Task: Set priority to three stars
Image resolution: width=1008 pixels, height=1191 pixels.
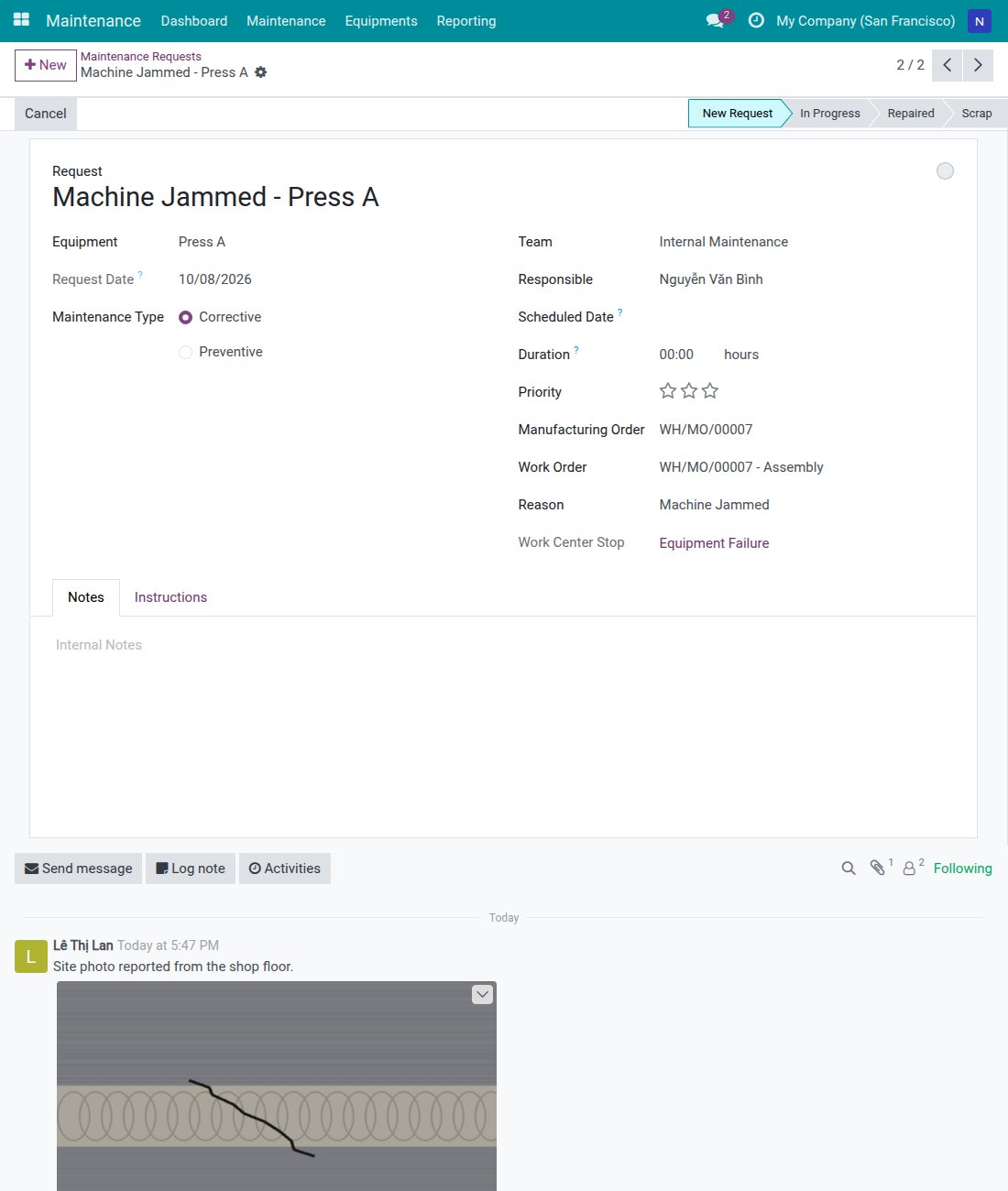Action: tap(710, 391)
